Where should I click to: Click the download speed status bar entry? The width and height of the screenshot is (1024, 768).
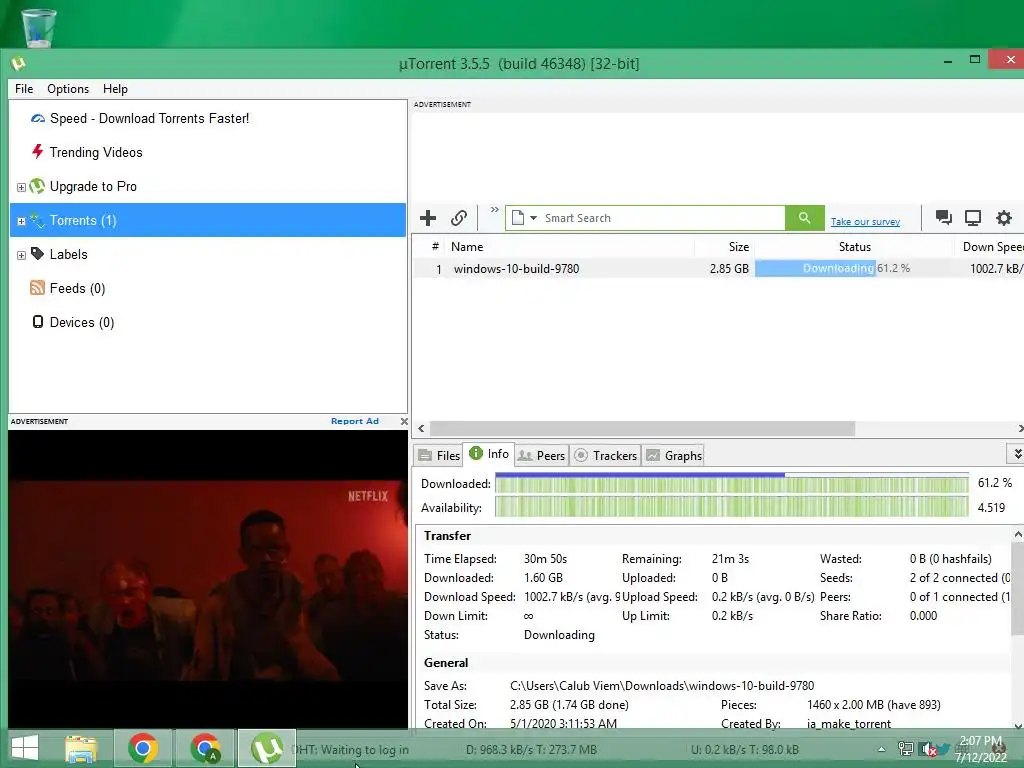coord(531,750)
